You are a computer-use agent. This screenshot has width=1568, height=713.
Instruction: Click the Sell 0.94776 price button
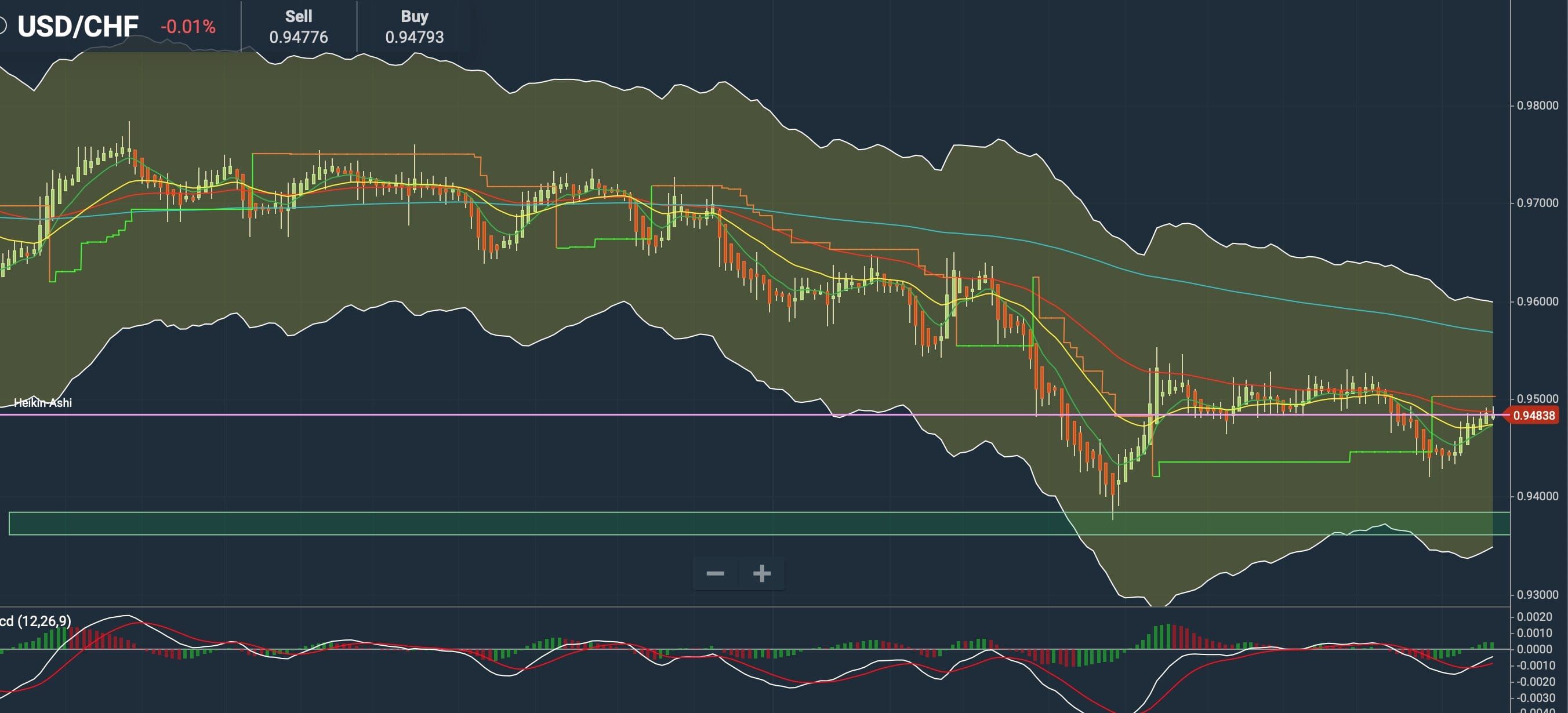(299, 27)
